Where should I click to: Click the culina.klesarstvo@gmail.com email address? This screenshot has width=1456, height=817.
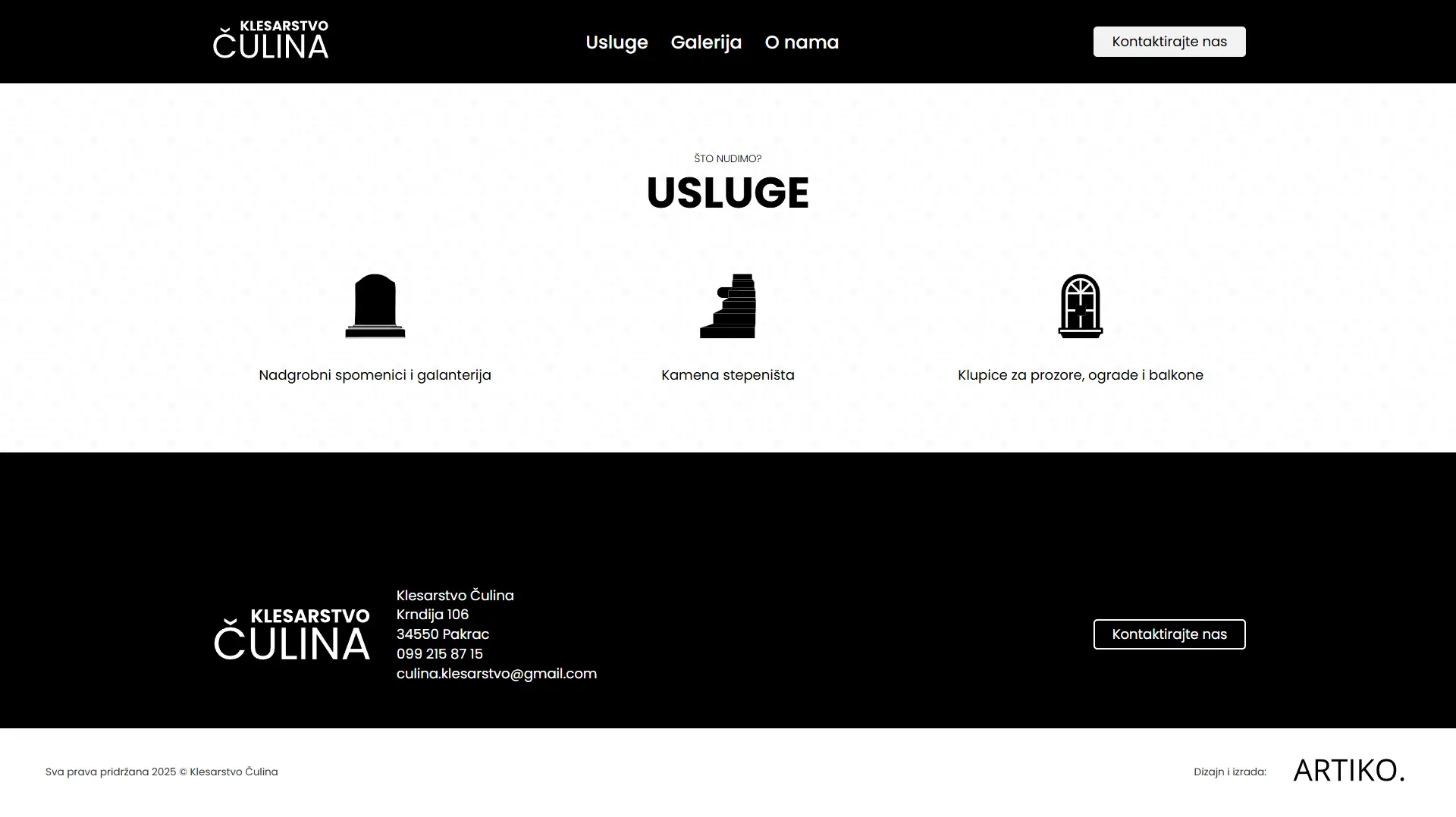click(x=497, y=674)
